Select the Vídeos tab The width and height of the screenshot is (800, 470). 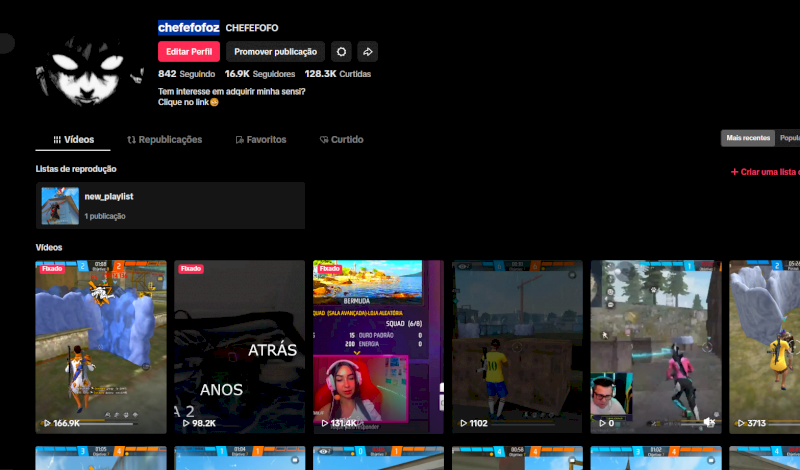(x=73, y=140)
